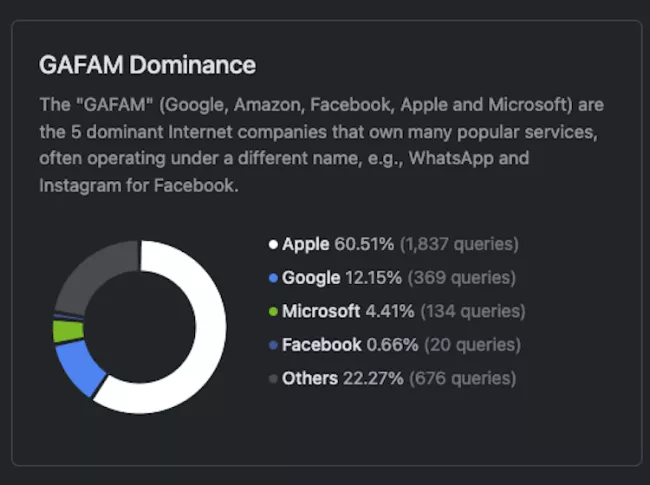Screen dimensions: 650x485
Task: Select the Apple legend label
Action: pyautogui.click(x=305, y=244)
